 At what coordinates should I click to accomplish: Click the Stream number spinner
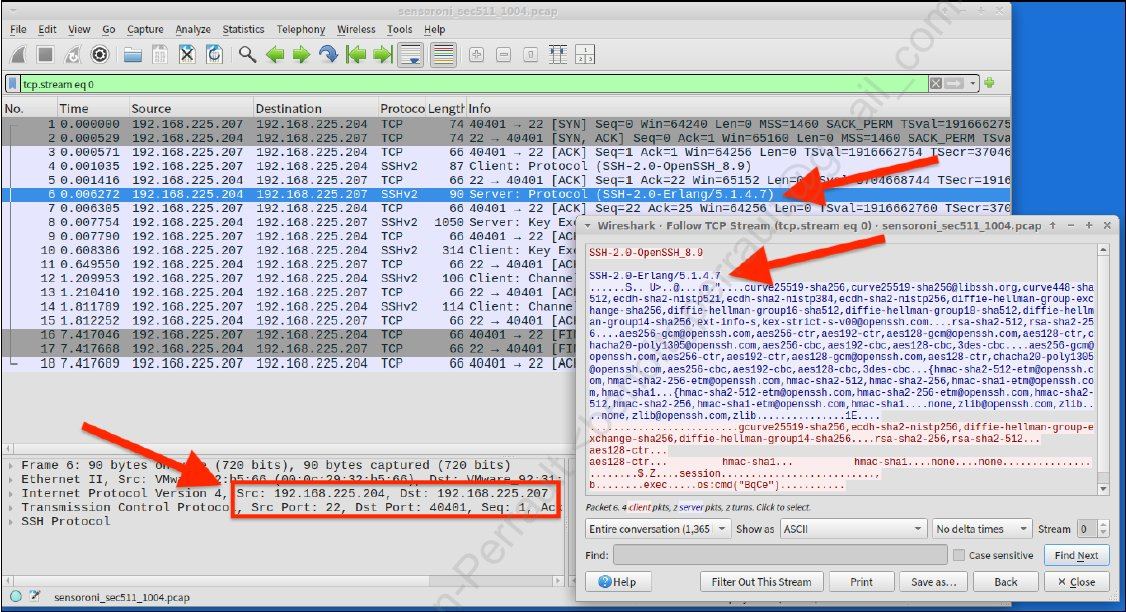click(x=1092, y=529)
